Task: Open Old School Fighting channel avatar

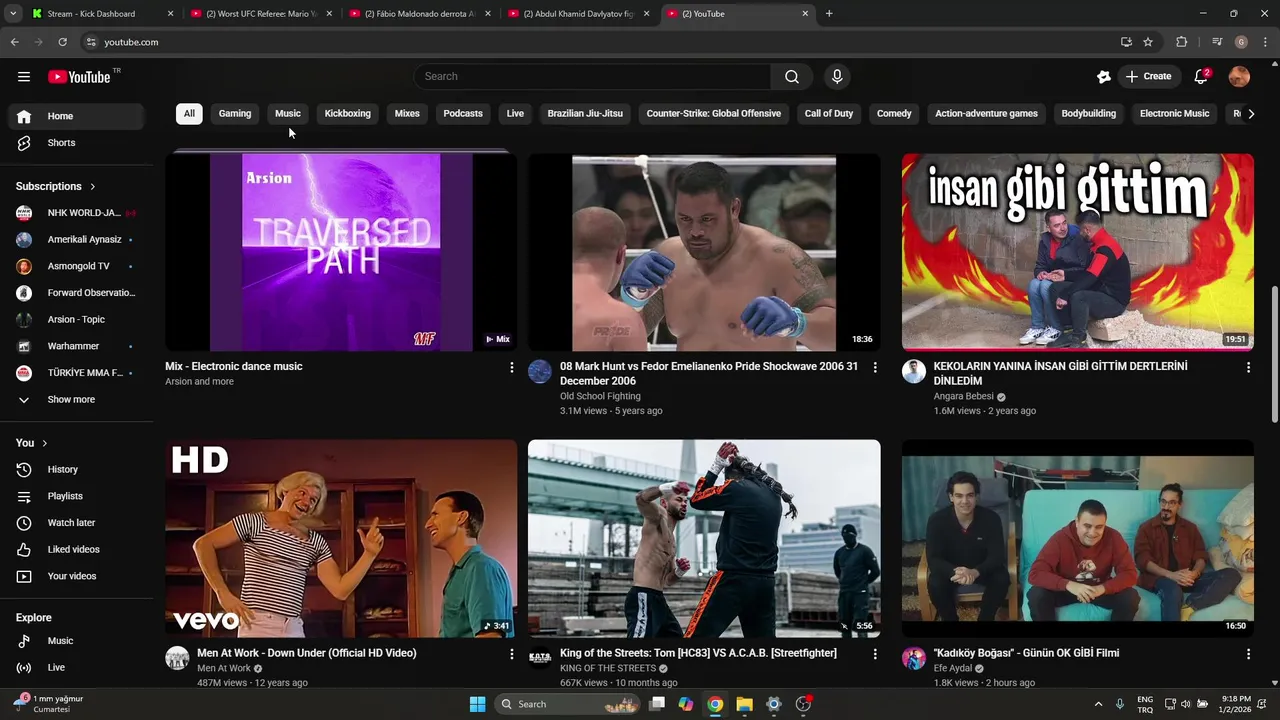Action: pos(540,372)
